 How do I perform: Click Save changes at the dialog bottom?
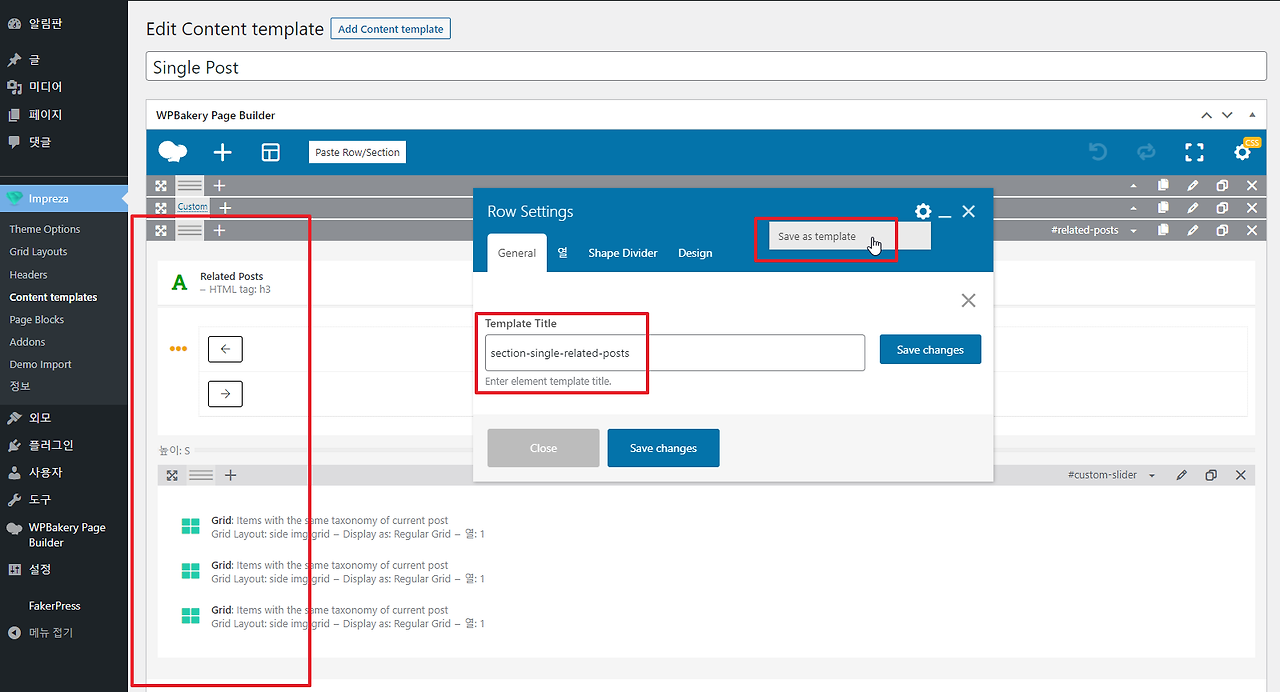click(663, 448)
